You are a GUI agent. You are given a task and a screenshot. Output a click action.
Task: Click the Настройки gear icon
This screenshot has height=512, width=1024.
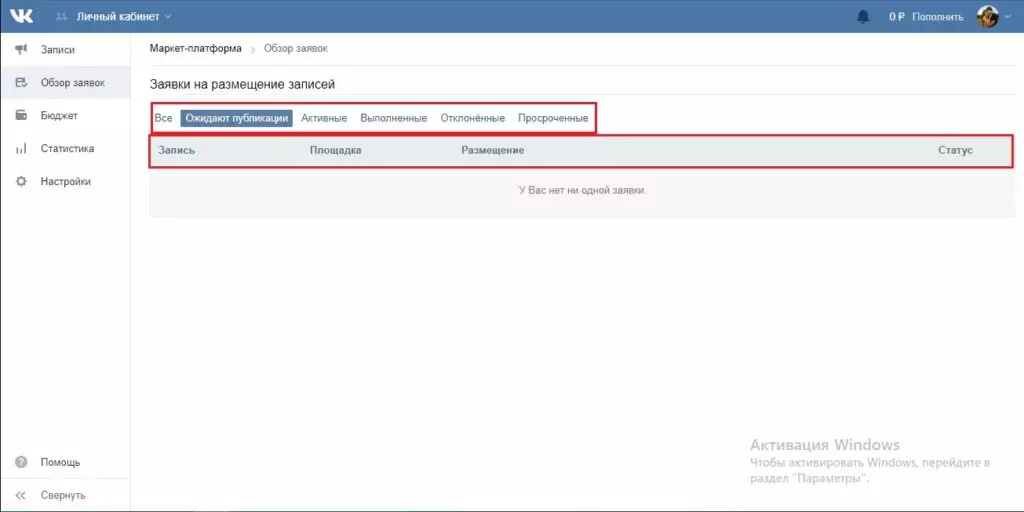tap(21, 182)
